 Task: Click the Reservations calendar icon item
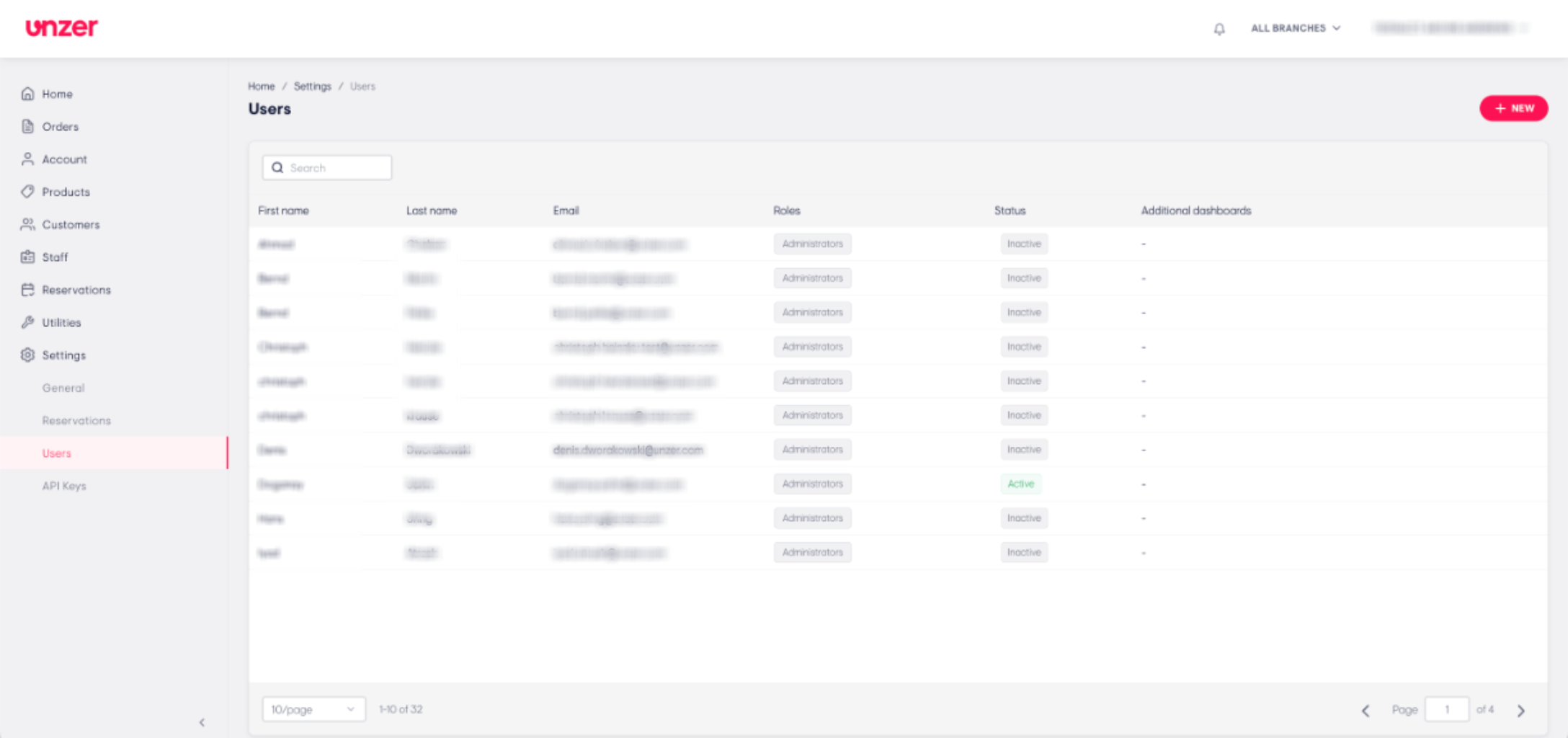coord(27,290)
